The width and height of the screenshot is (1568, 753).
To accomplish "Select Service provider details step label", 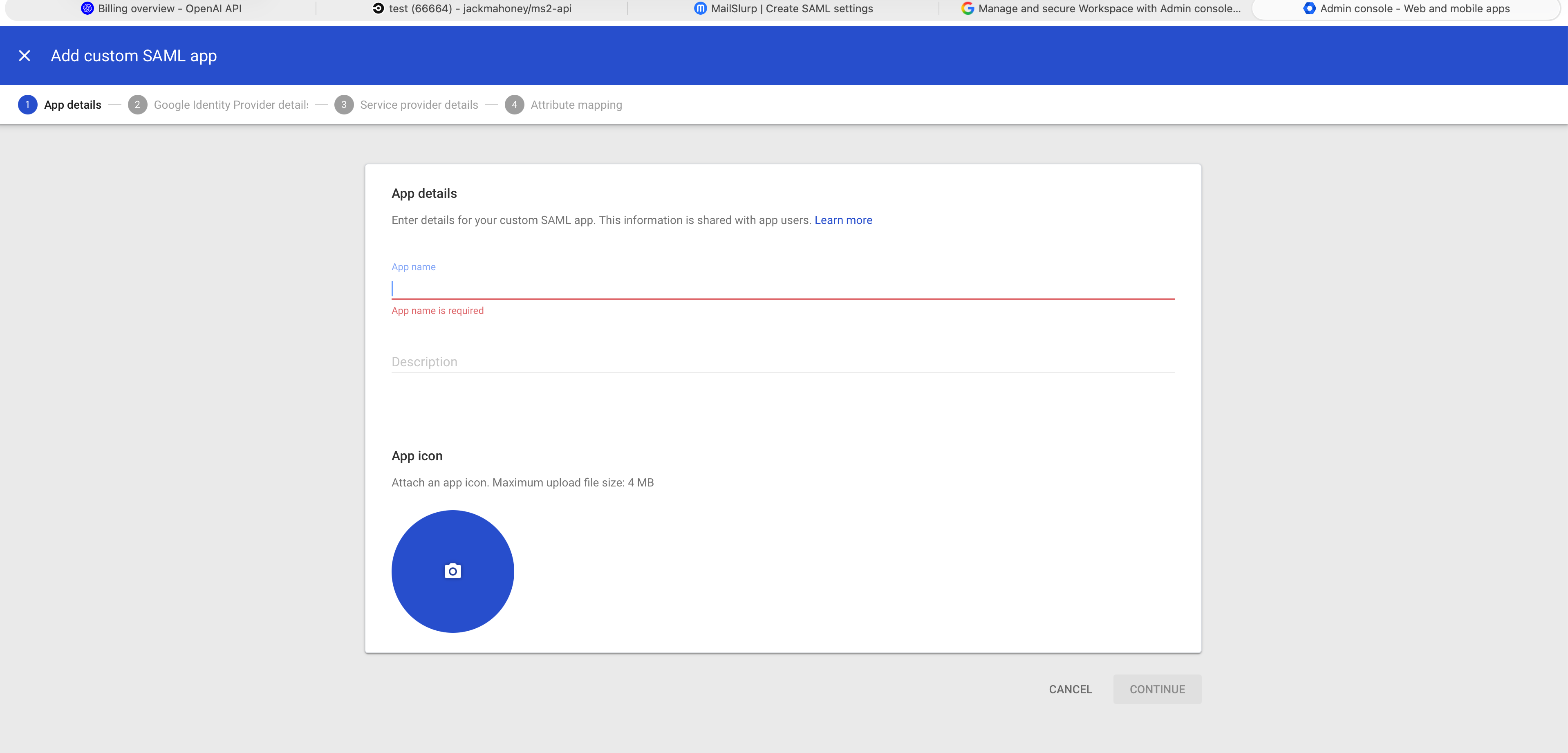I will [419, 105].
